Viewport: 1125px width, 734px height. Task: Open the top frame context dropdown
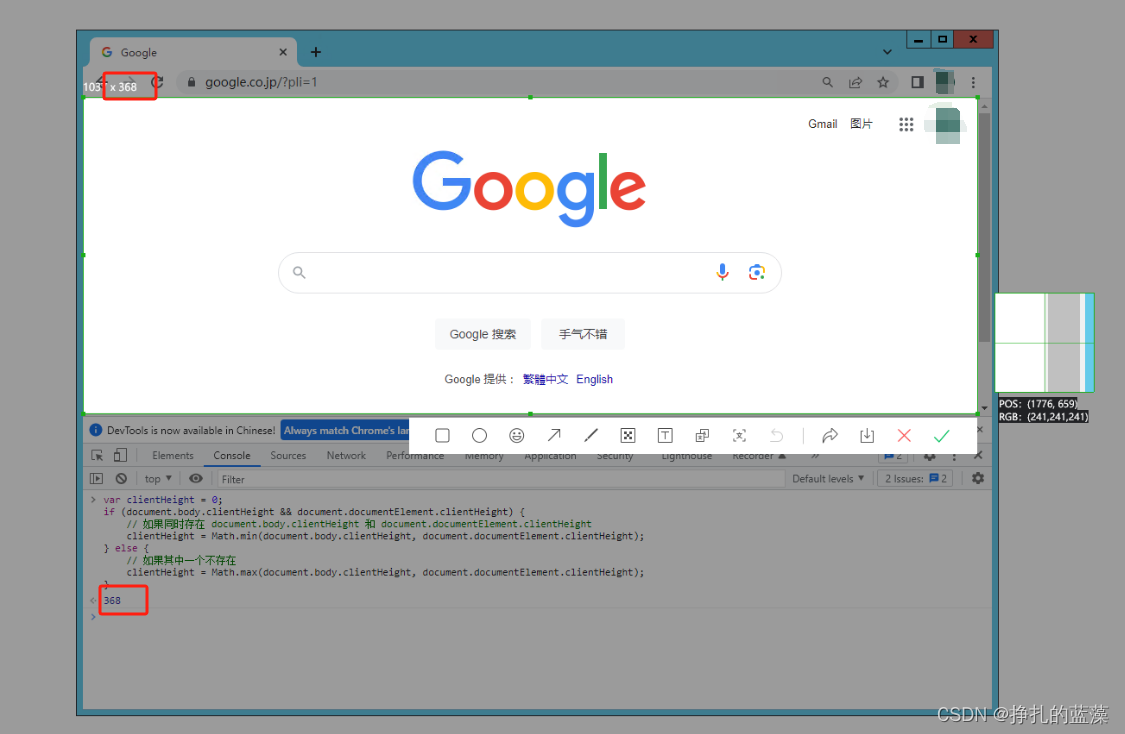[x=157, y=478]
